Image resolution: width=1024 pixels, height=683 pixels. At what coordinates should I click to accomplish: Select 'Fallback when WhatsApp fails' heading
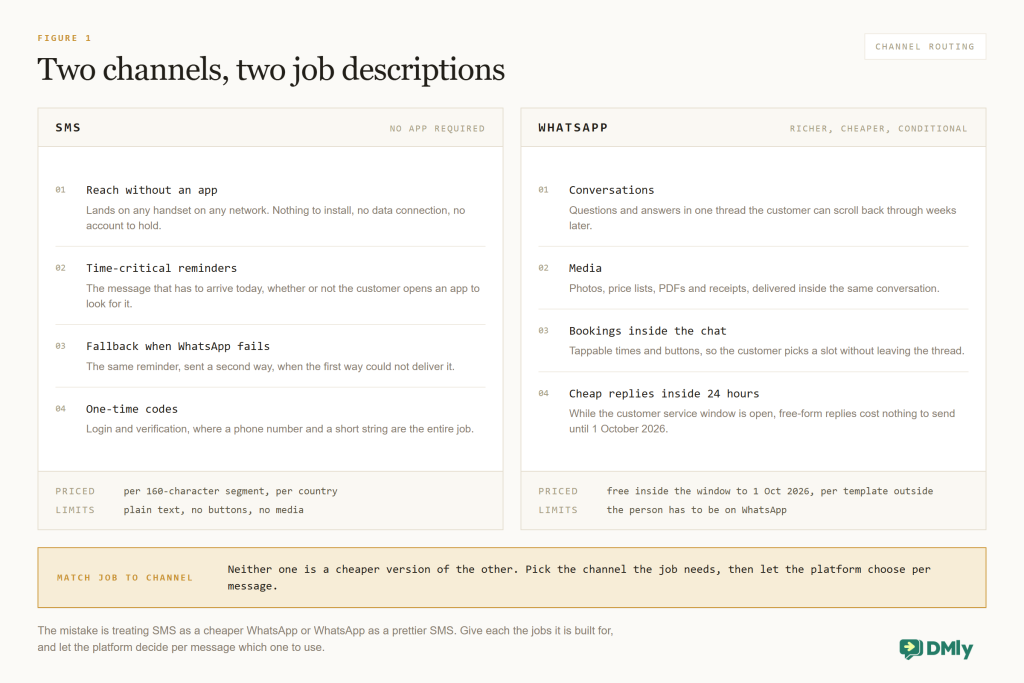(x=178, y=346)
